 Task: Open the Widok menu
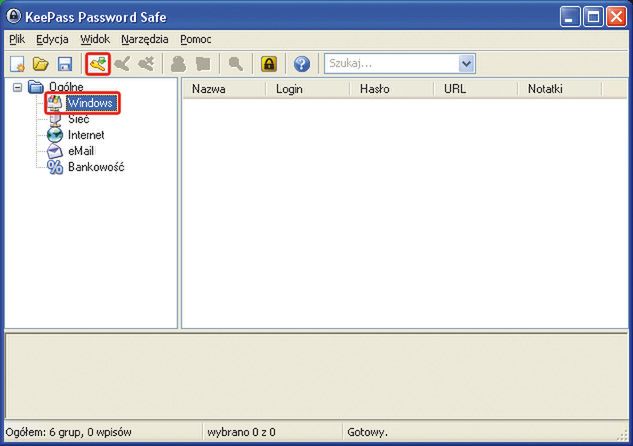[x=95, y=40]
